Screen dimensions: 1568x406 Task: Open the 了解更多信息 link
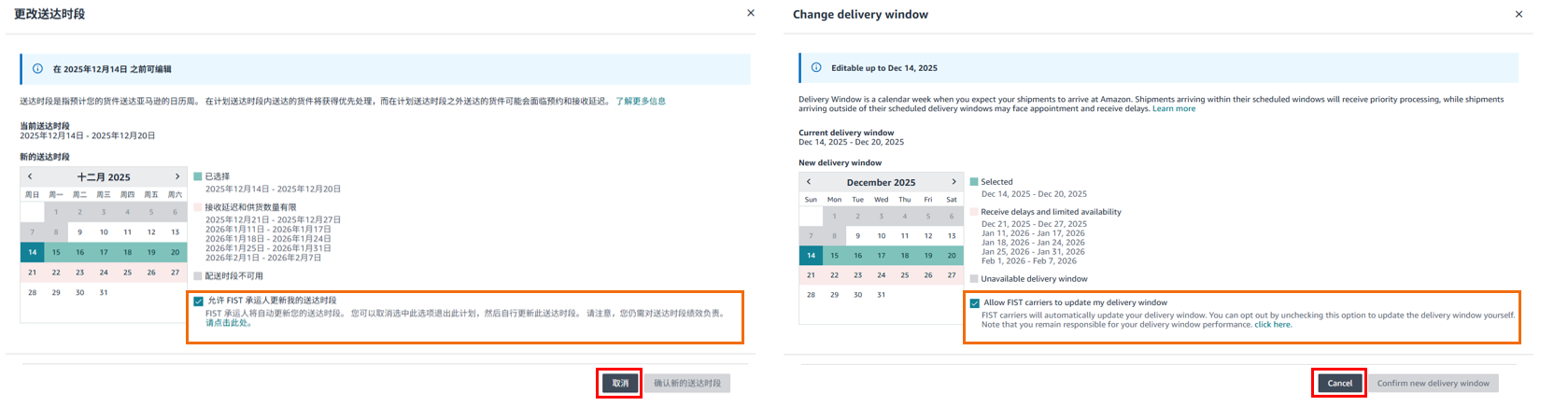click(x=640, y=101)
